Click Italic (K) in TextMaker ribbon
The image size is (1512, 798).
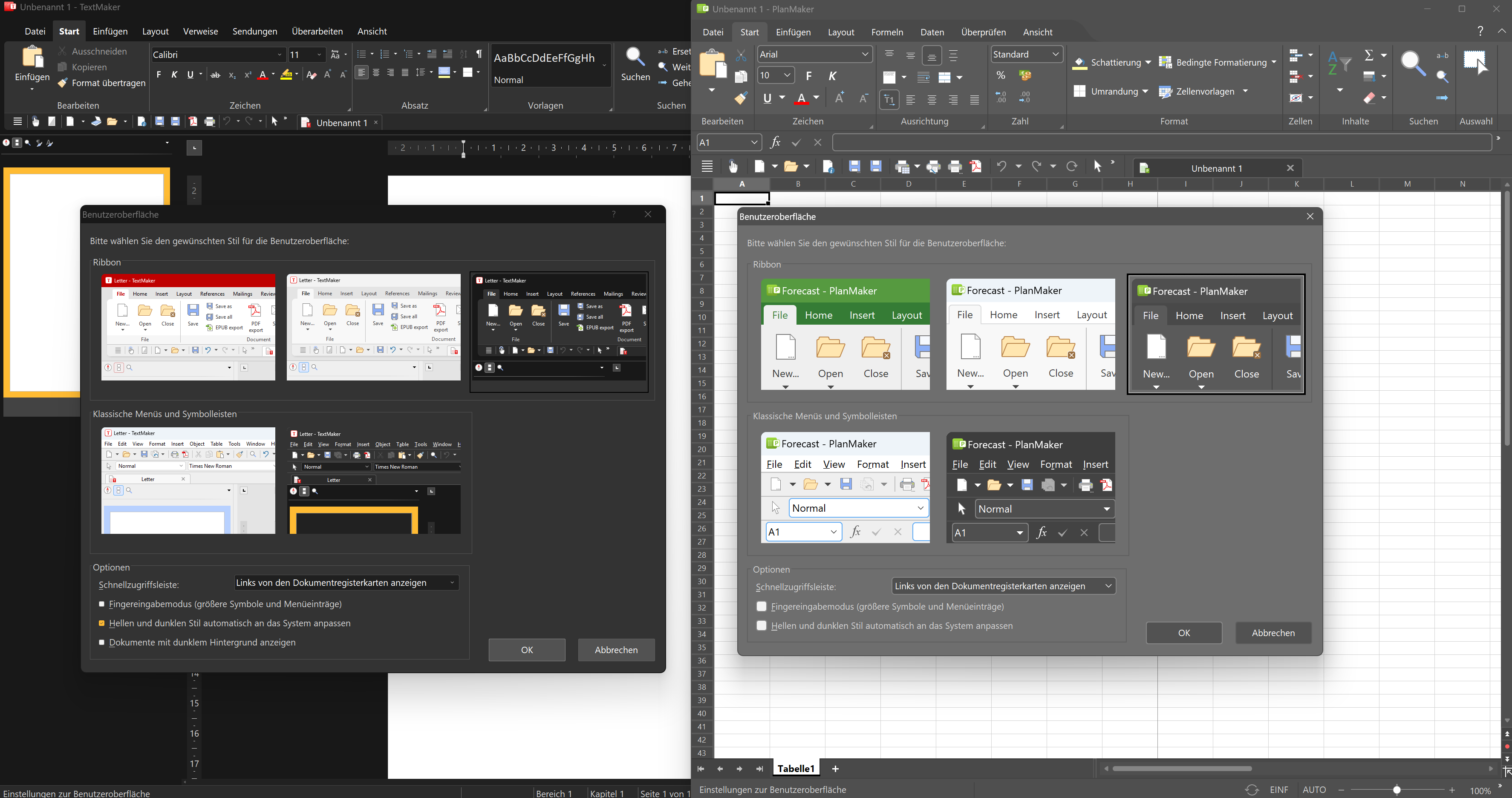pos(174,75)
